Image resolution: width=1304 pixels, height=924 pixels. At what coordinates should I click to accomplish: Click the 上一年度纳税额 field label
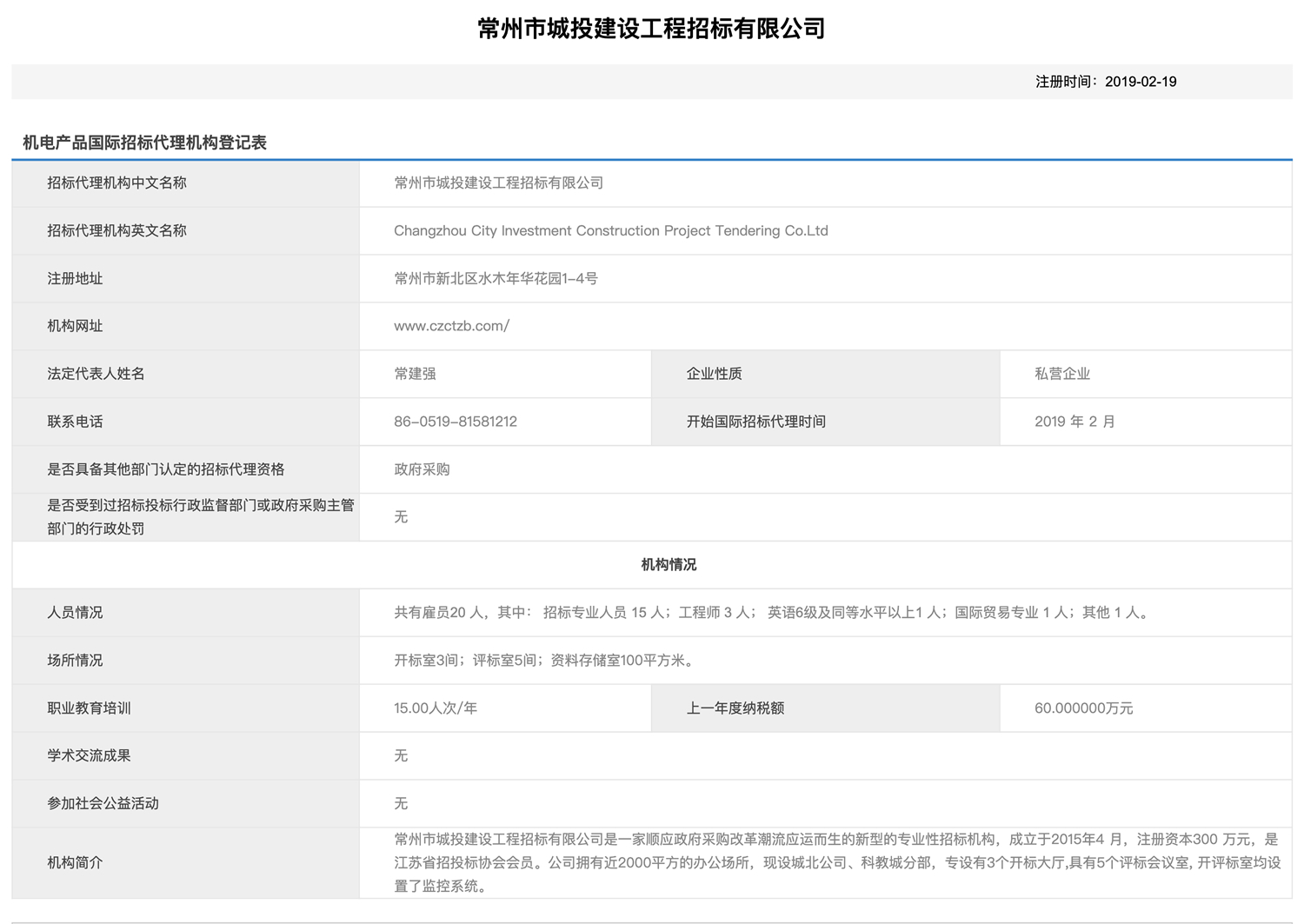click(x=735, y=708)
